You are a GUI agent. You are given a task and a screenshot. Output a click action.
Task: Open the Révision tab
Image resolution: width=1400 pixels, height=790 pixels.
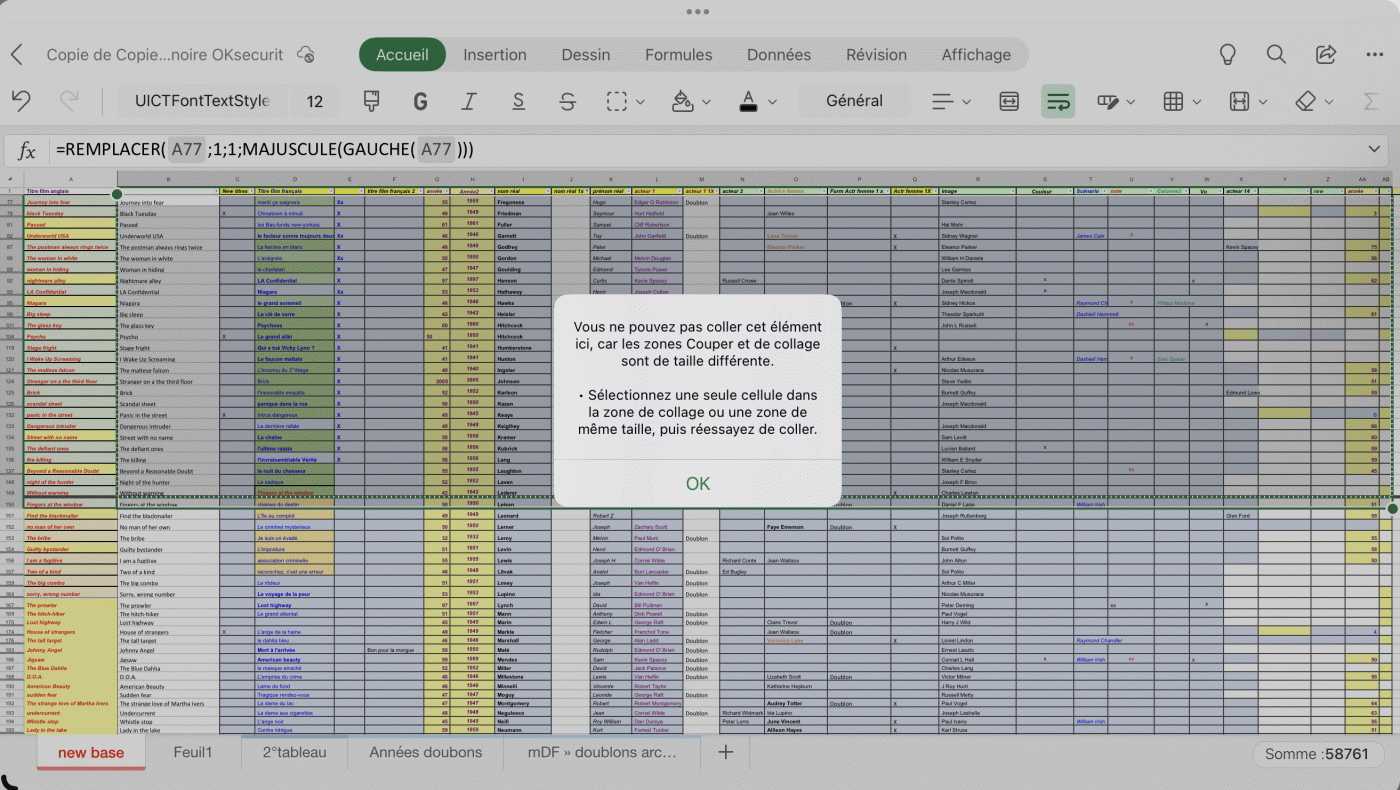(x=876, y=55)
